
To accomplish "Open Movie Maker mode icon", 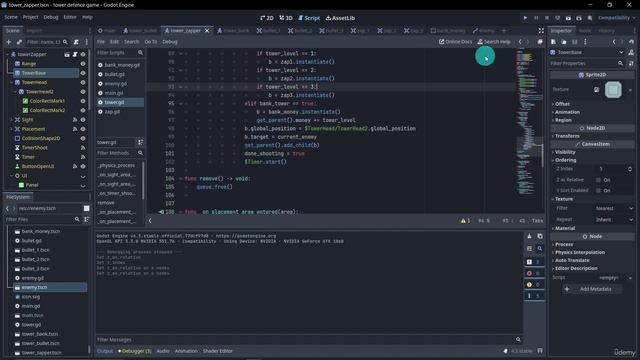I will (x=590, y=18).
